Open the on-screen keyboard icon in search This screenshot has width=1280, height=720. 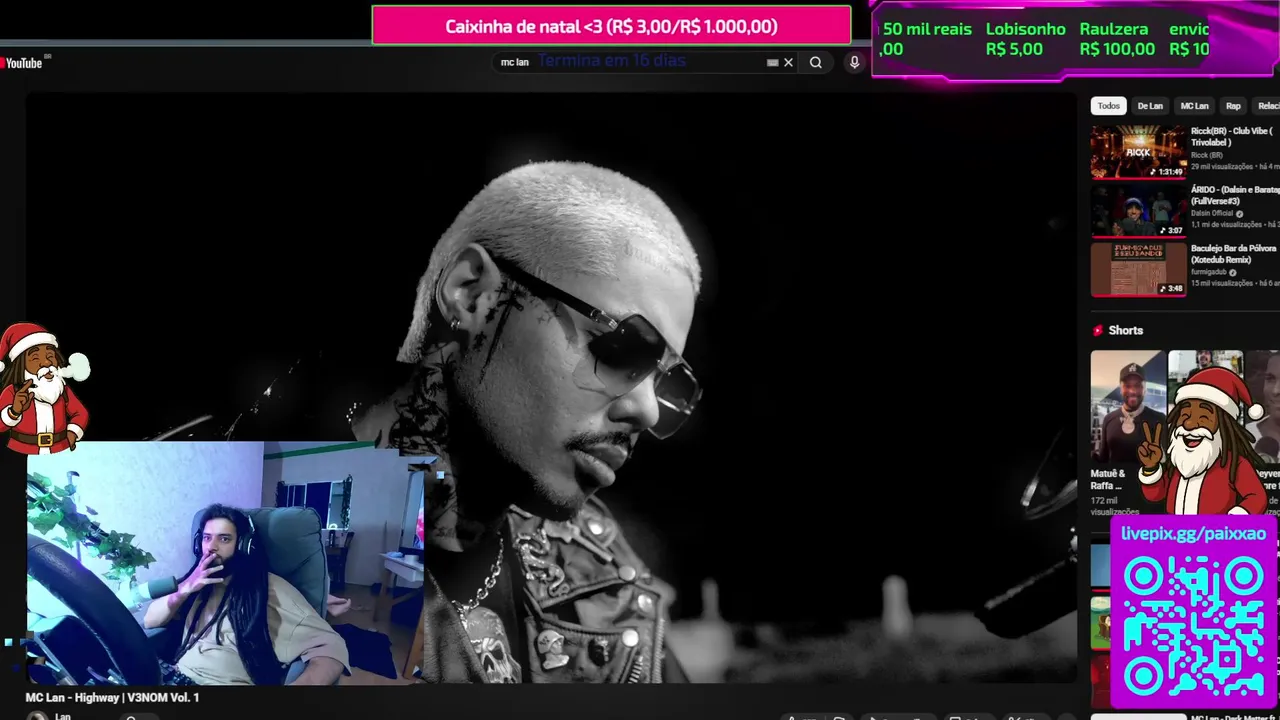[x=772, y=62]
